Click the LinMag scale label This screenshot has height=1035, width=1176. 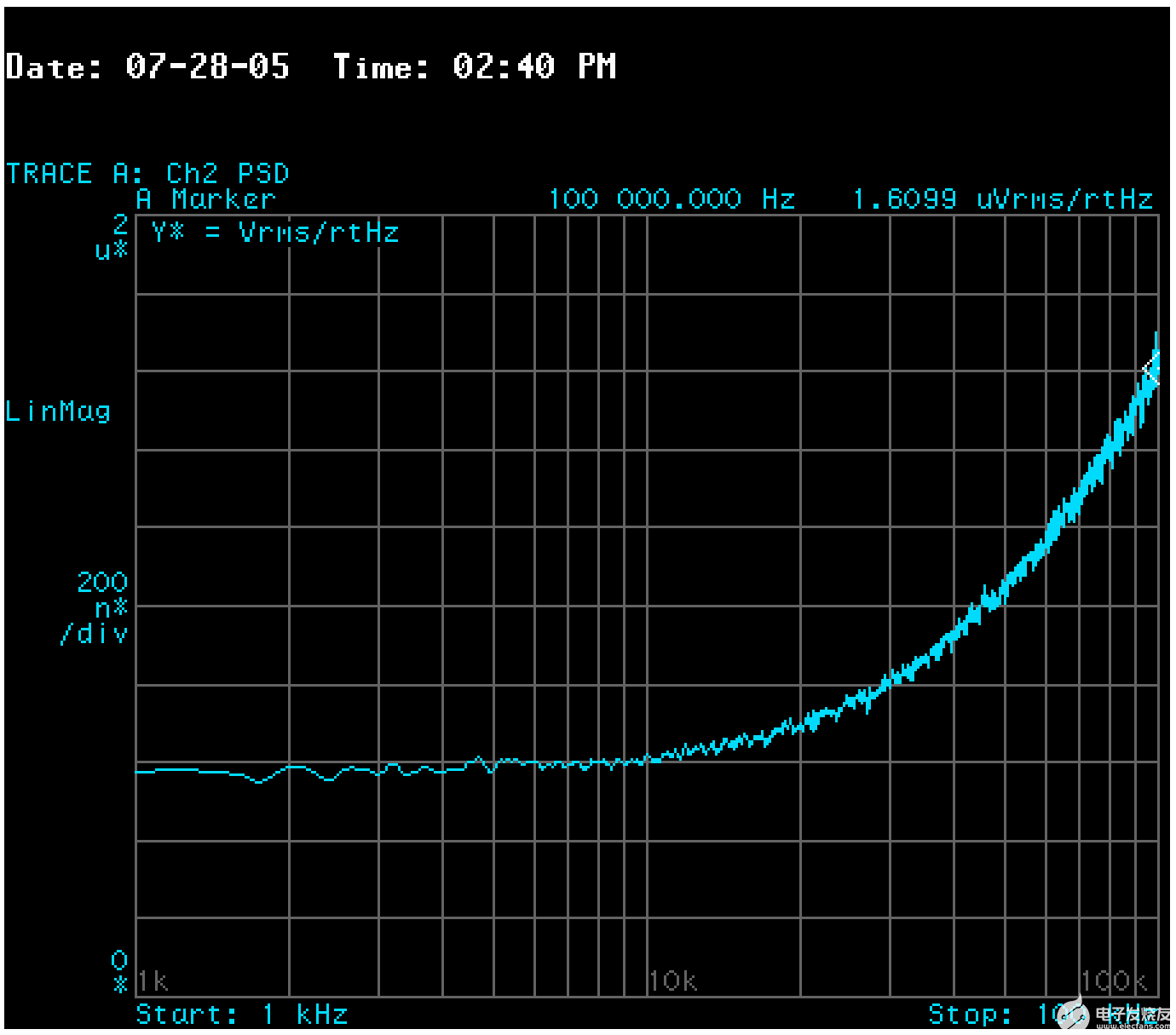click(58, 411)
